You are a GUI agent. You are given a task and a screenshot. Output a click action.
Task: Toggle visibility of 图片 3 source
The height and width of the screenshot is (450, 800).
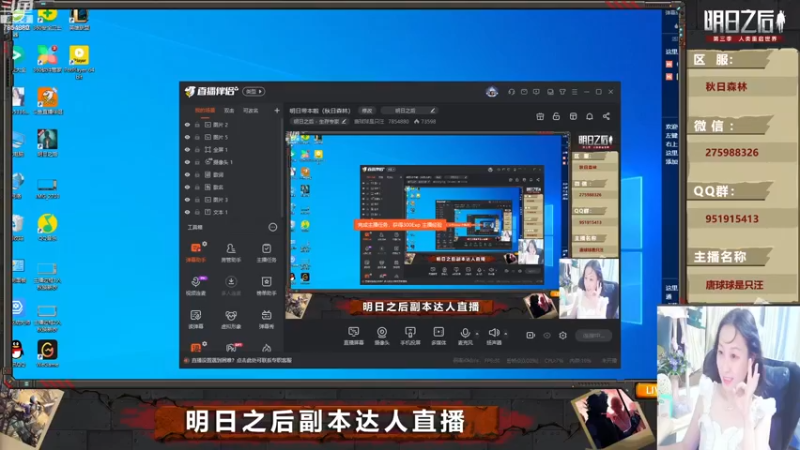pos(187,199)
